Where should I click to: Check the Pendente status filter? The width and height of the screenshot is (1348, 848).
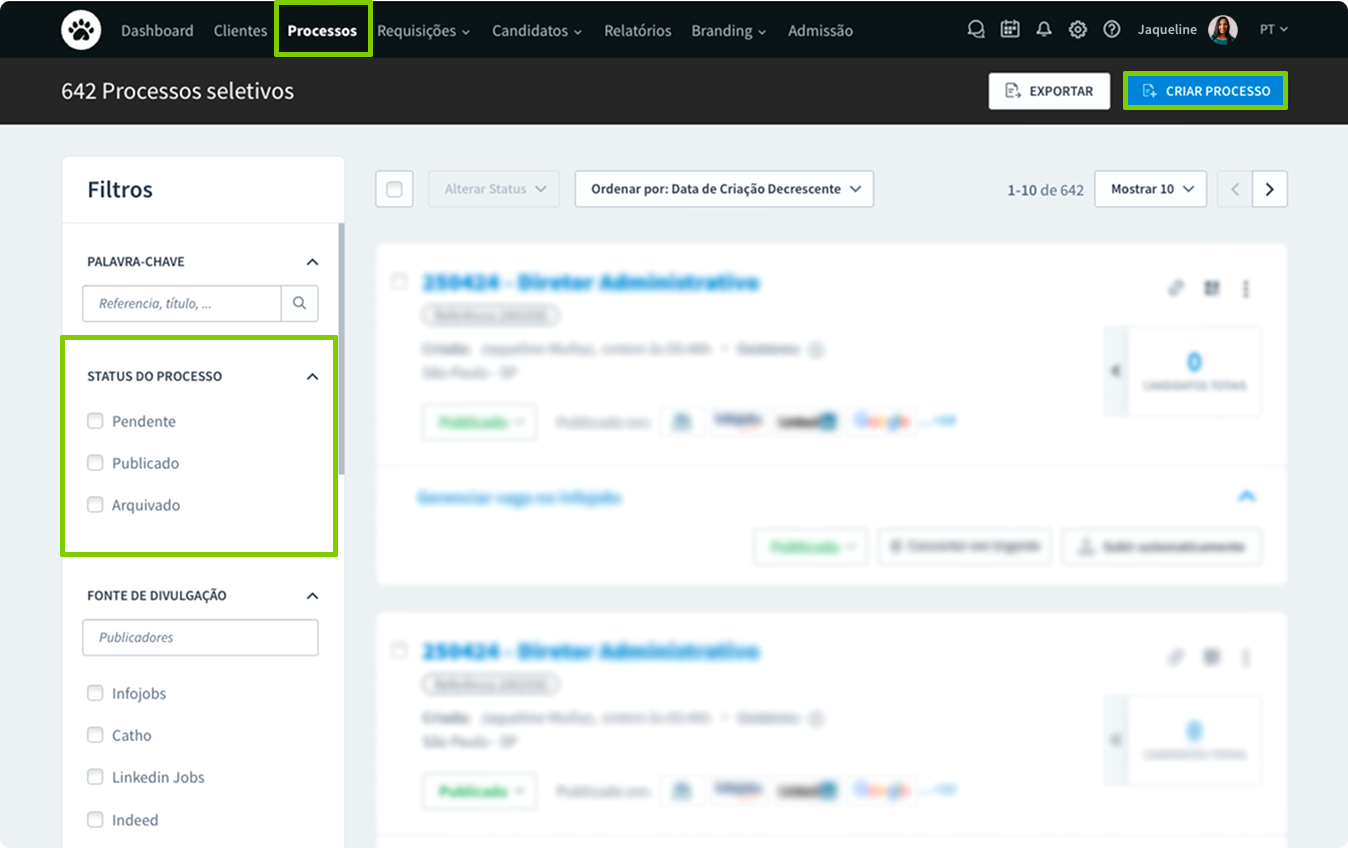[96, 421]
